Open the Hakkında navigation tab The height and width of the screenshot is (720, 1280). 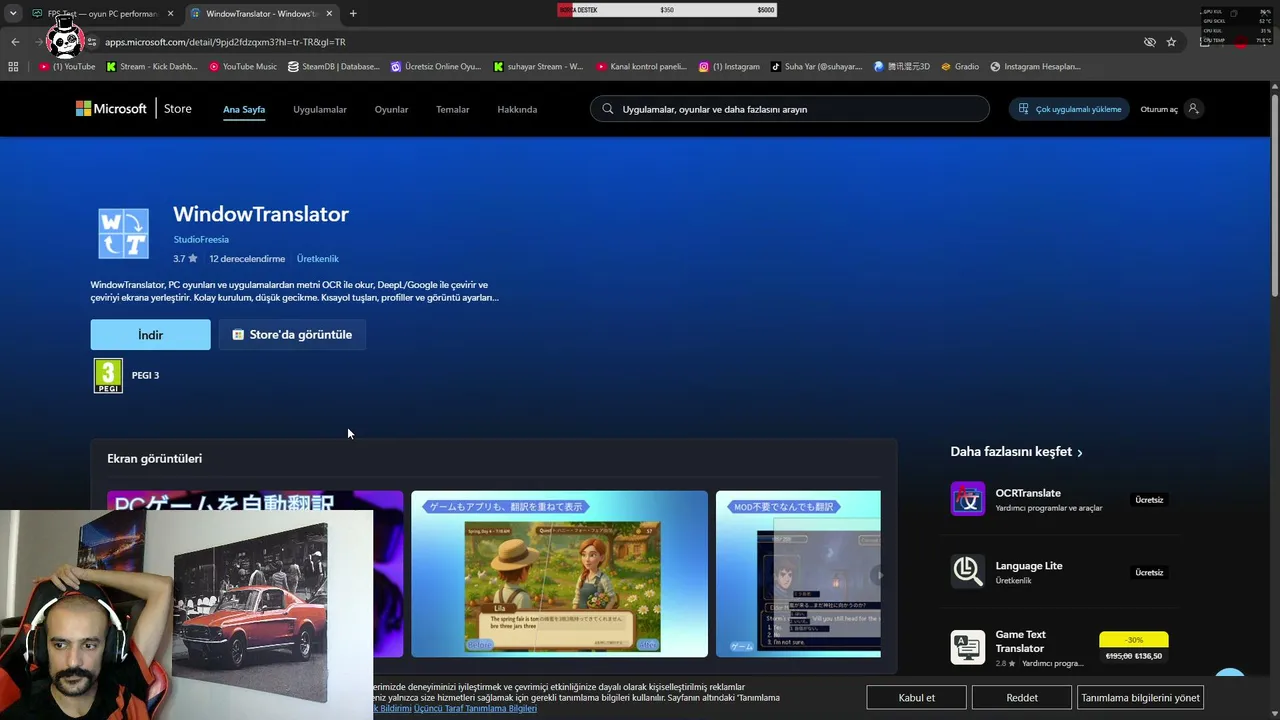pyautogui.click(x=517, y=109)
